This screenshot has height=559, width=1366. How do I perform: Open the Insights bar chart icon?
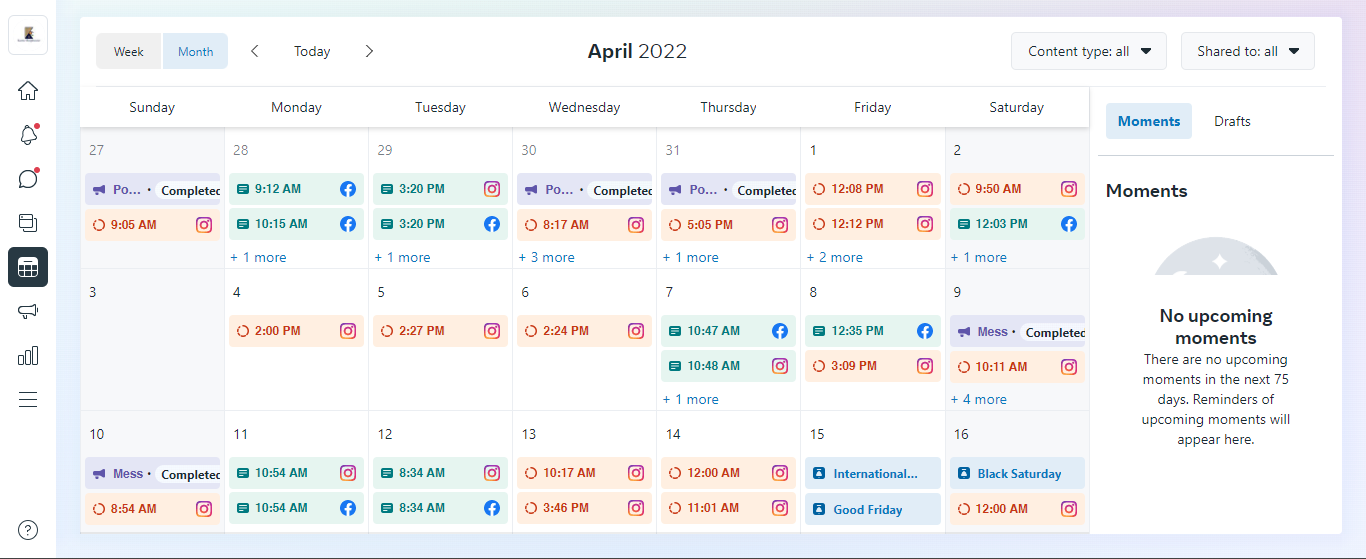(x=28, y=355)
